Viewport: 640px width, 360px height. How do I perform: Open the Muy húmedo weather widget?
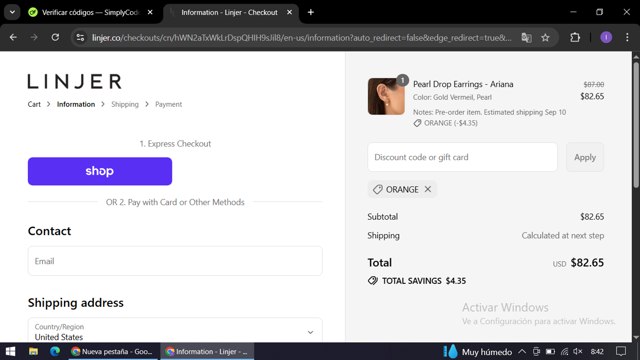[x=478, y=351]
